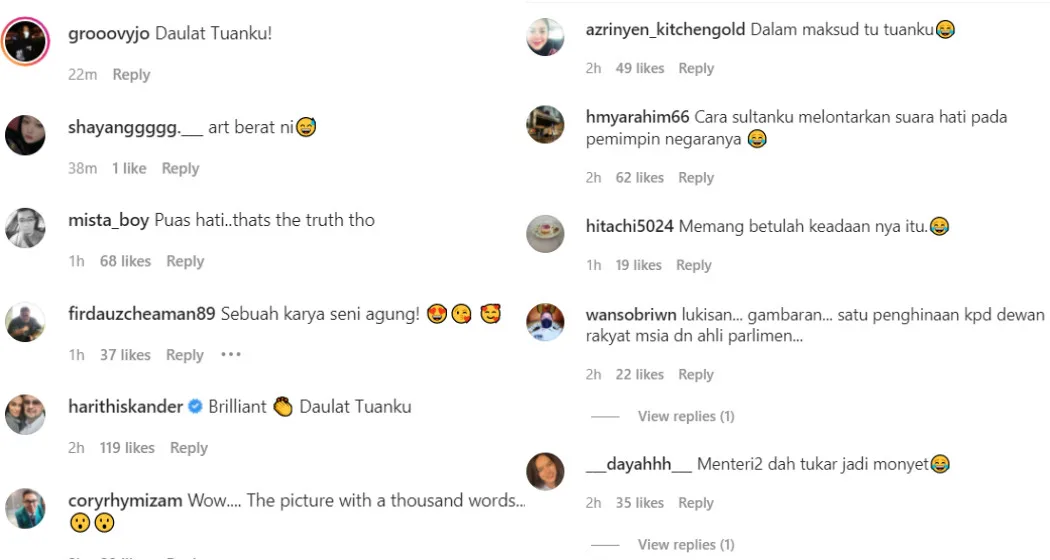The image size is (1050, 560).
Task: Open grooovyjo's profile picture
Action: (x=25, y=42)
